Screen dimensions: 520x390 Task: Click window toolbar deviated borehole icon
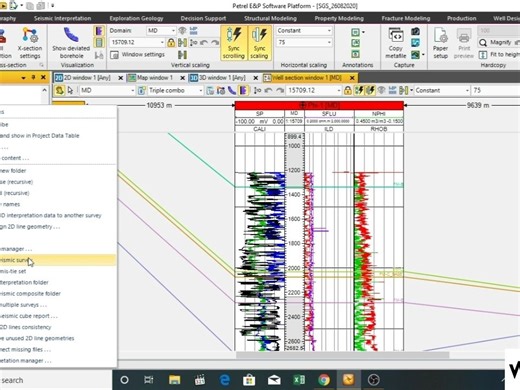[232, 90]
